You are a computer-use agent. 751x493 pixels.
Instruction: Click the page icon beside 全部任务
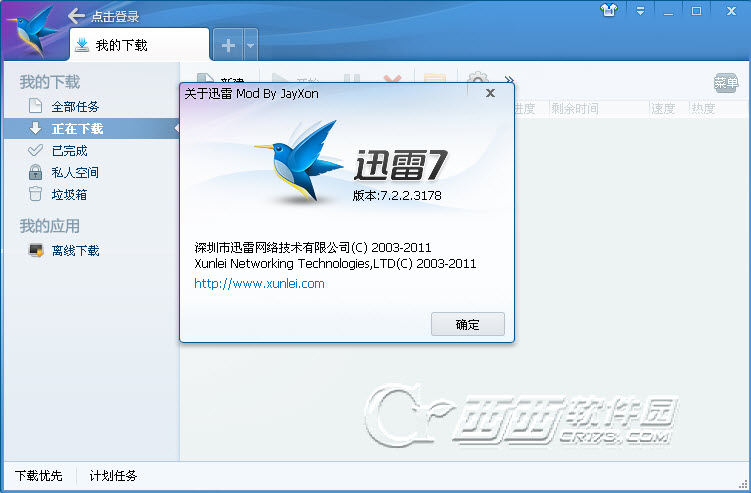click(x=35, y=105)
